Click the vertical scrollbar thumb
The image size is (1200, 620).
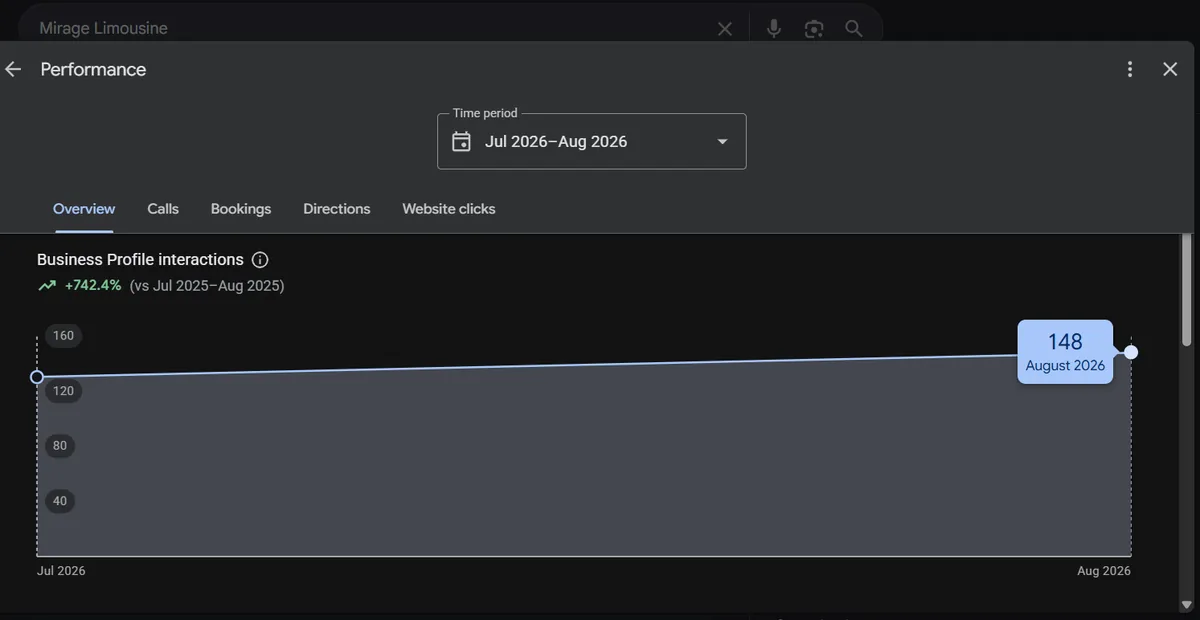(1187, 290)
